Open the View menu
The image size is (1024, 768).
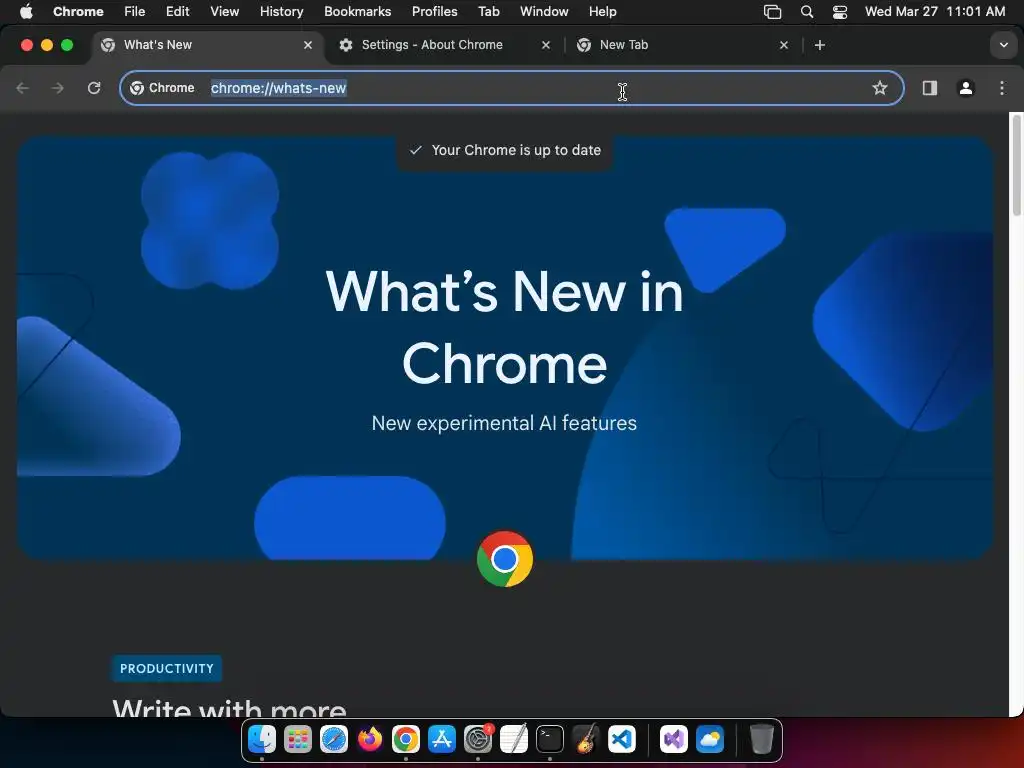click(225, 12)
